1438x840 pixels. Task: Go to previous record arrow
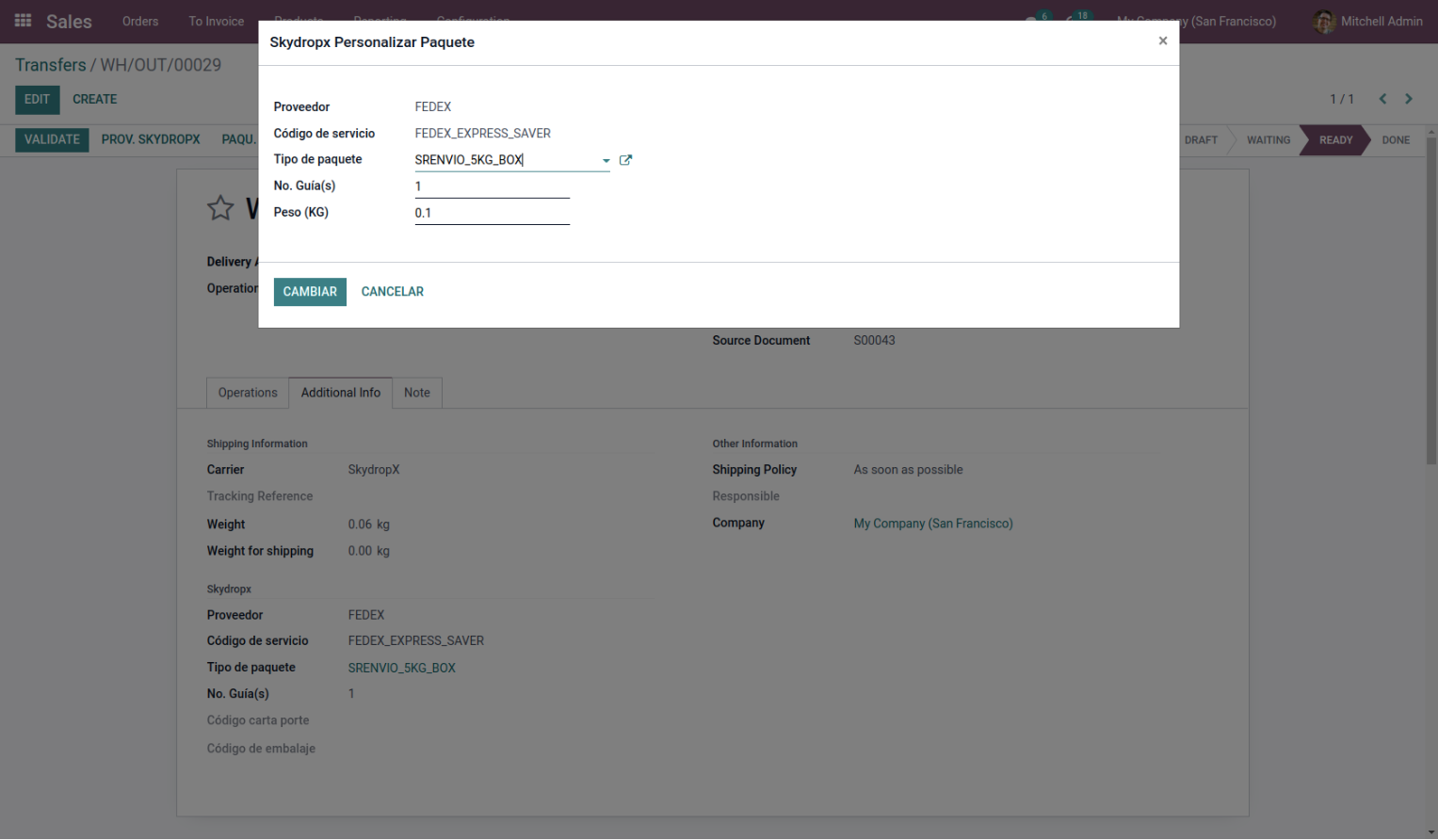coord(1382,99)
